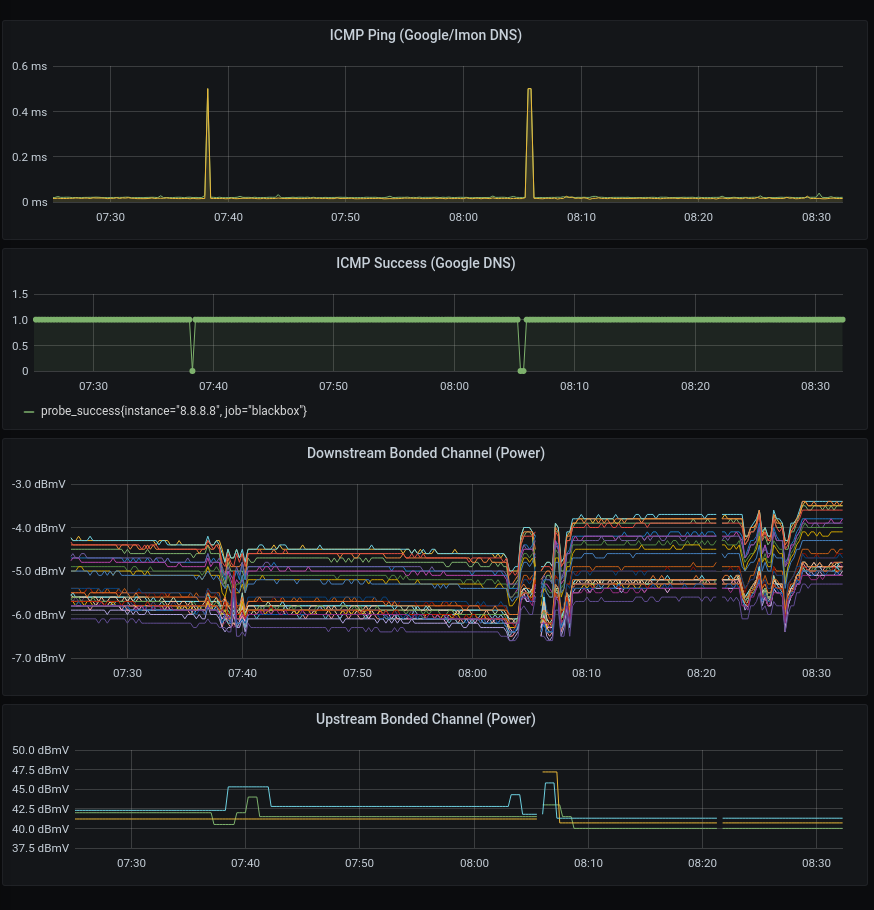Toggle the probe_success 8.8.8.8 legend series

[x=174, y=411]
